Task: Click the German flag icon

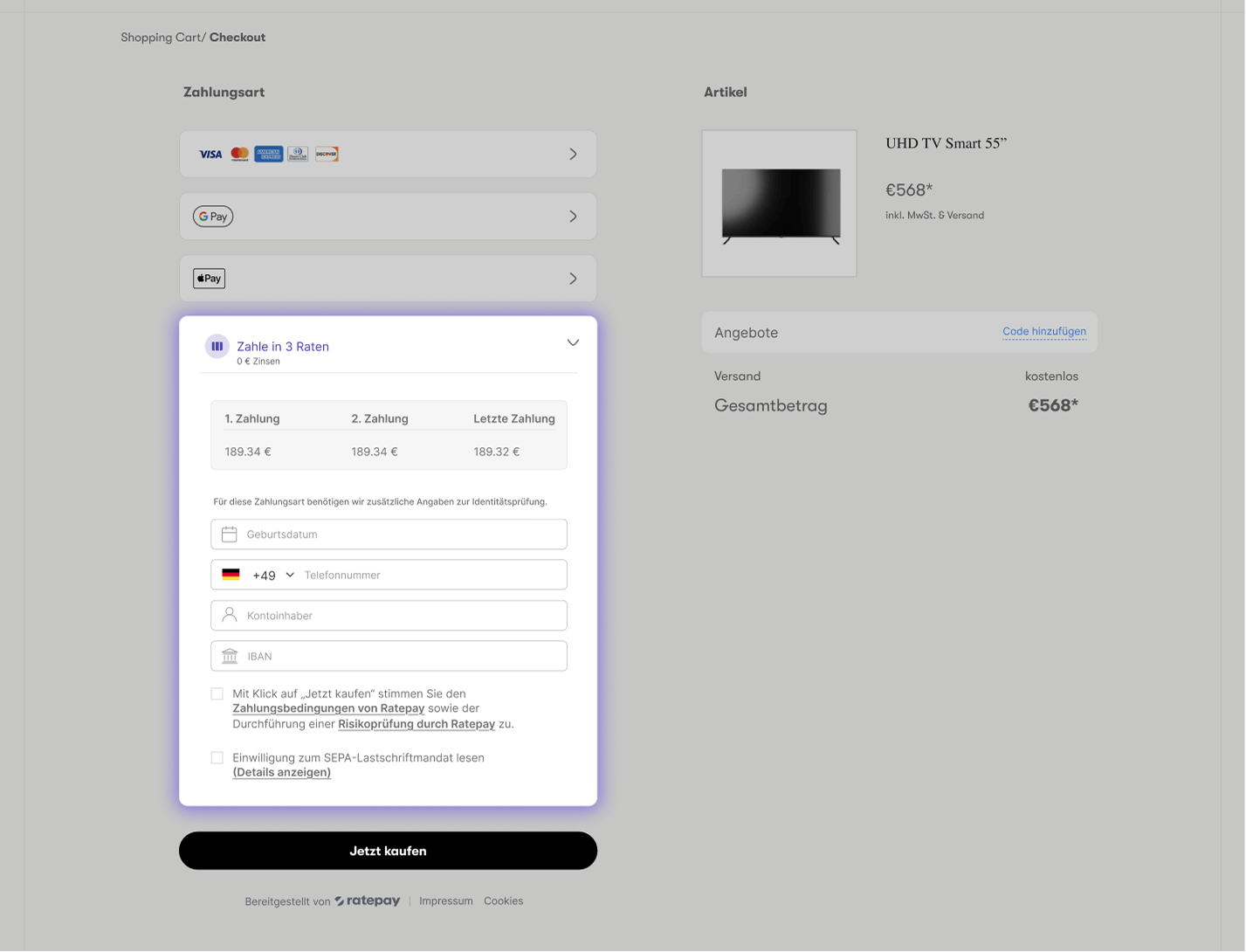Action: pos(231,575)
